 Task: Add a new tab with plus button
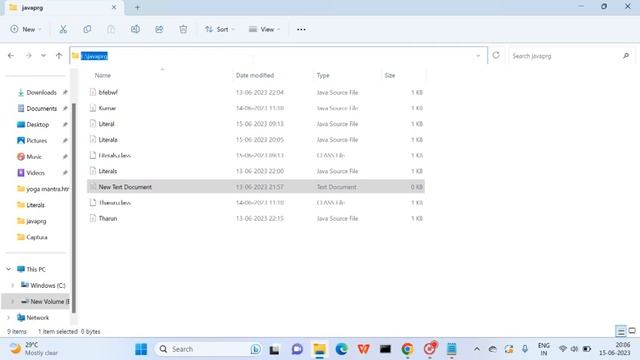point(137,8)
